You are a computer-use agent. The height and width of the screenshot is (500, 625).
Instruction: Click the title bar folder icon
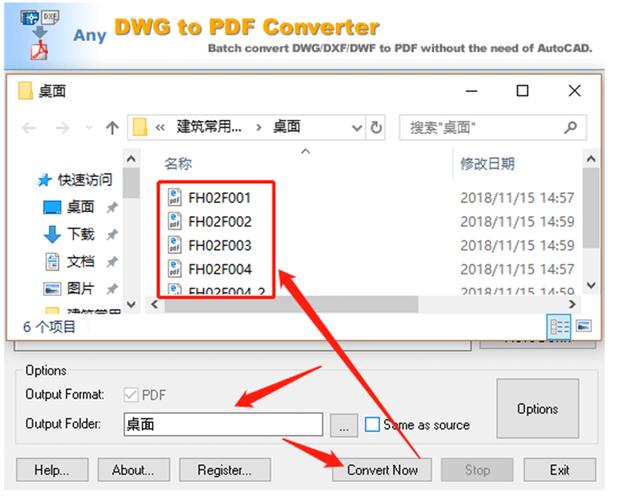click(25, 91)
